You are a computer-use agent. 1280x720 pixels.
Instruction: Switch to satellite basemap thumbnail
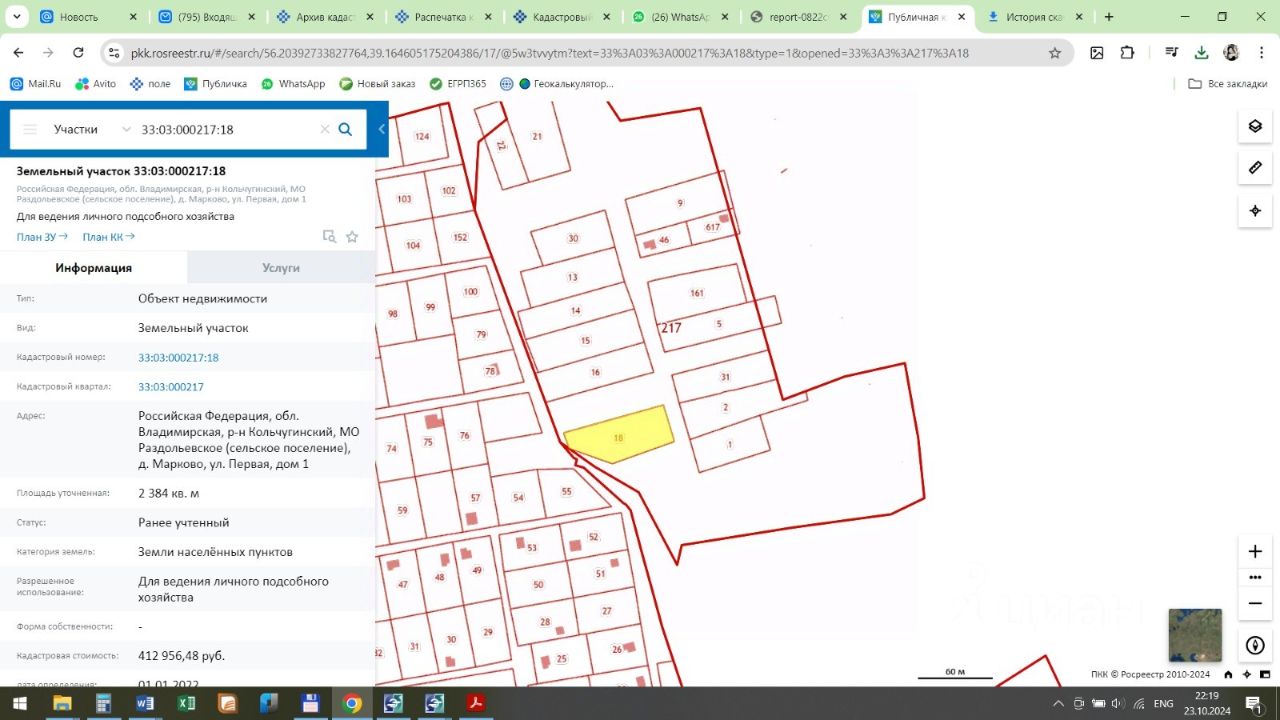pyautogui.click(x=1195, y=635)
